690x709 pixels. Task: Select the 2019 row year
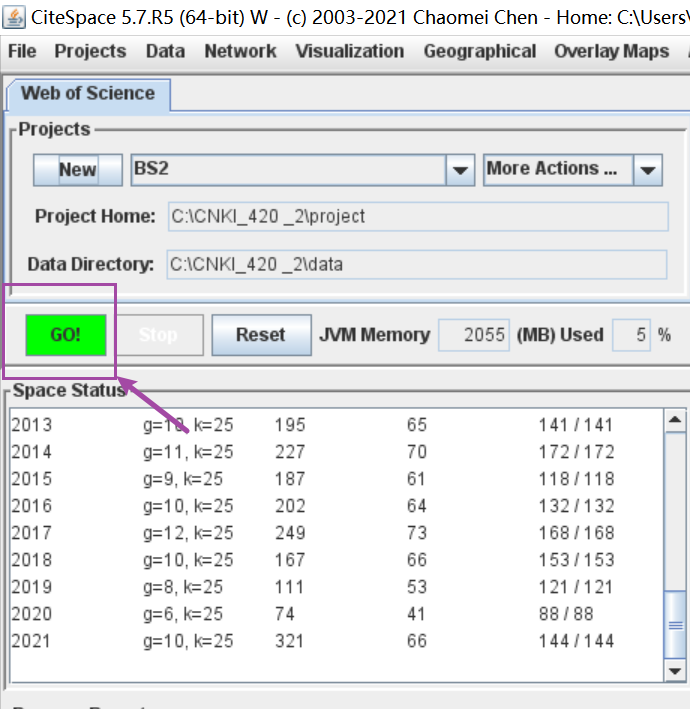tap(32, 587)
